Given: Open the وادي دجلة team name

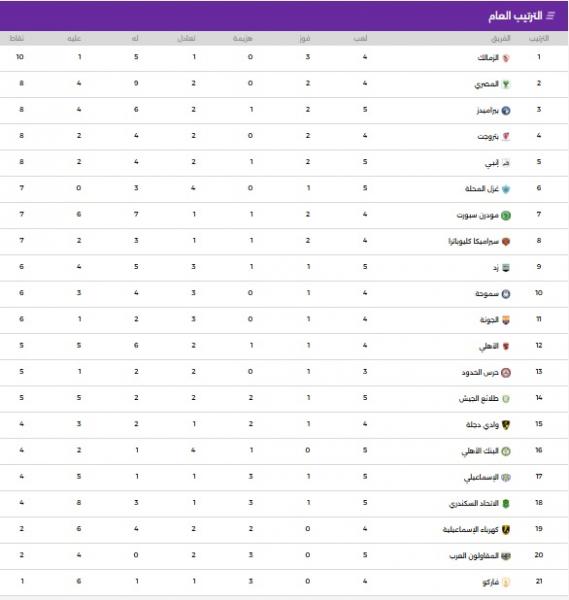Looking at the screenshot, I should (x=482, y=425).
